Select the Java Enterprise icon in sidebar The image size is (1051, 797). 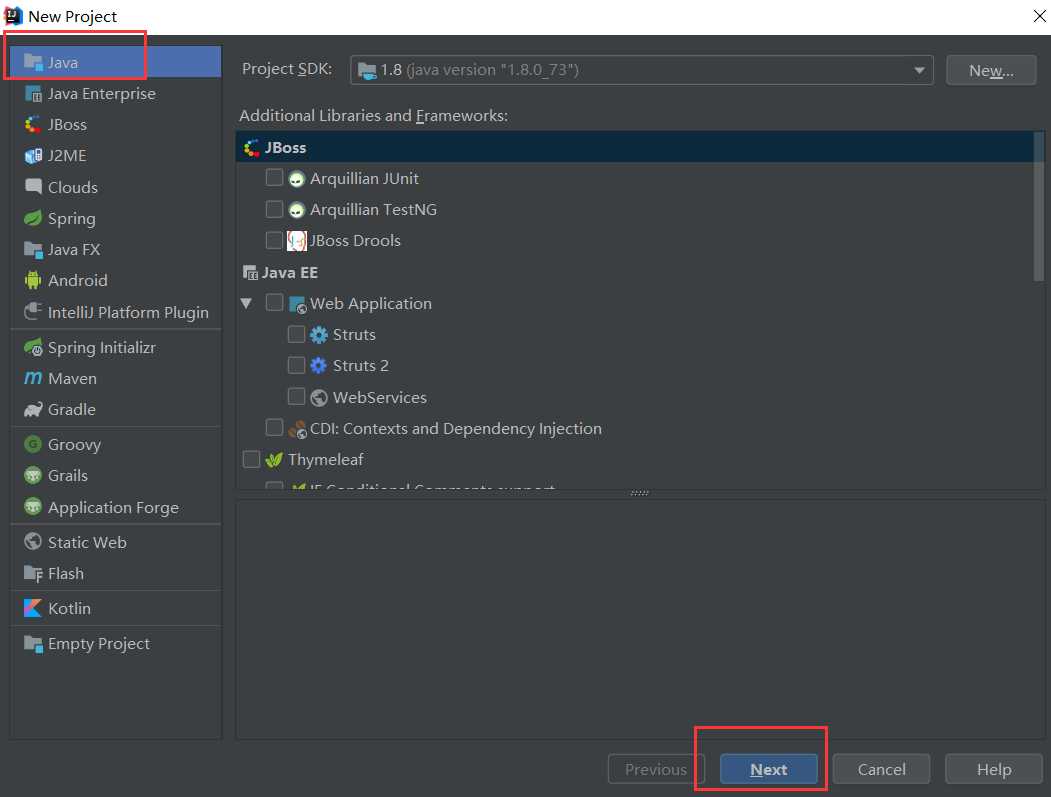33,94
